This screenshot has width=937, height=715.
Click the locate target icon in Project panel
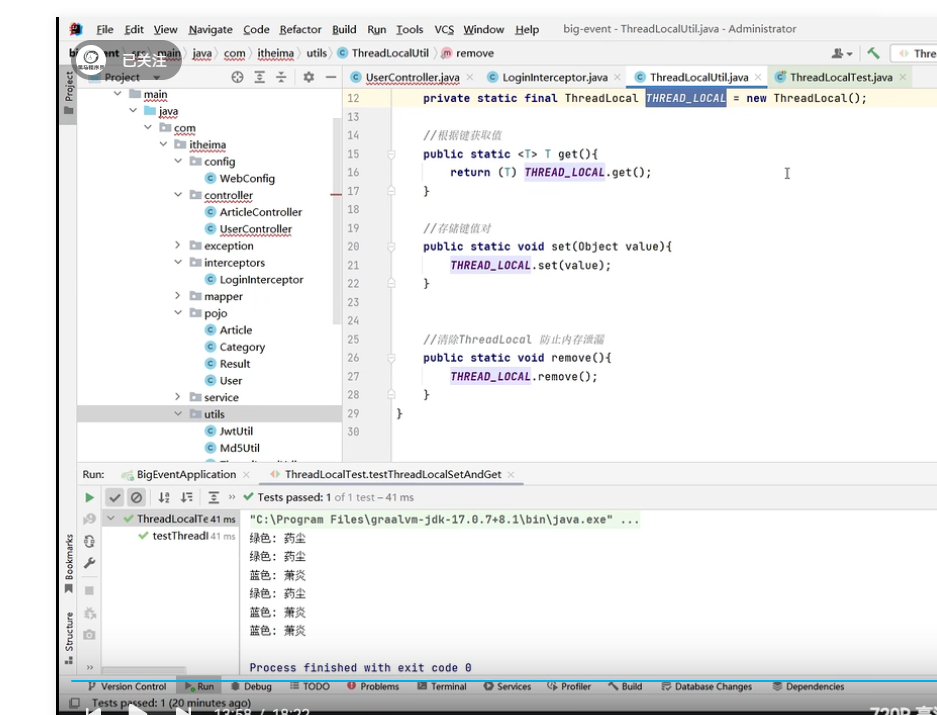[x=237, y=77]
